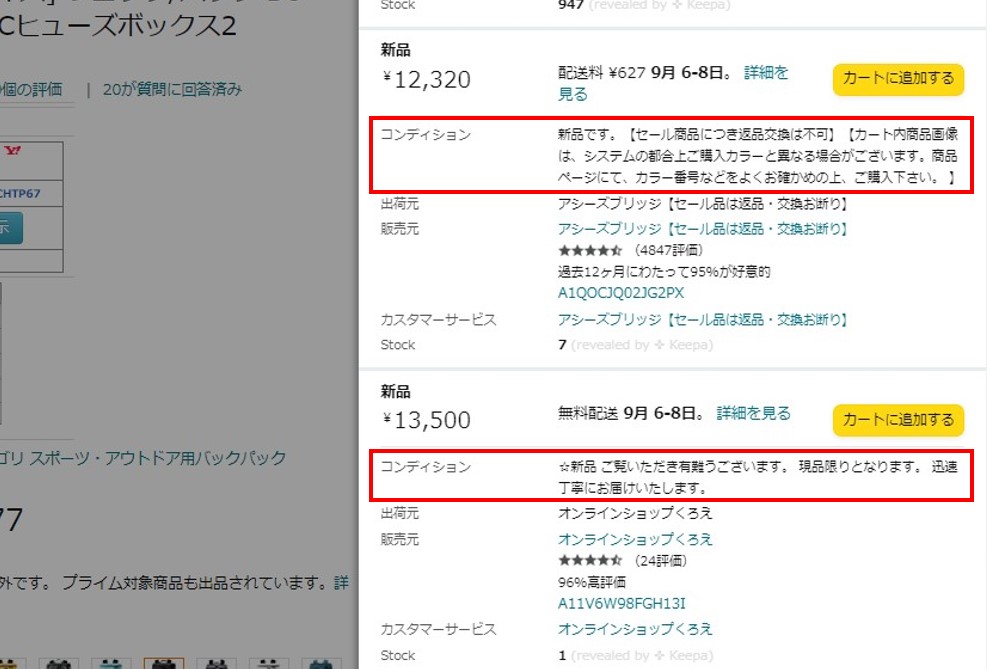Open seller オンラインショップくろえ next to 販売元

(635, 539)
